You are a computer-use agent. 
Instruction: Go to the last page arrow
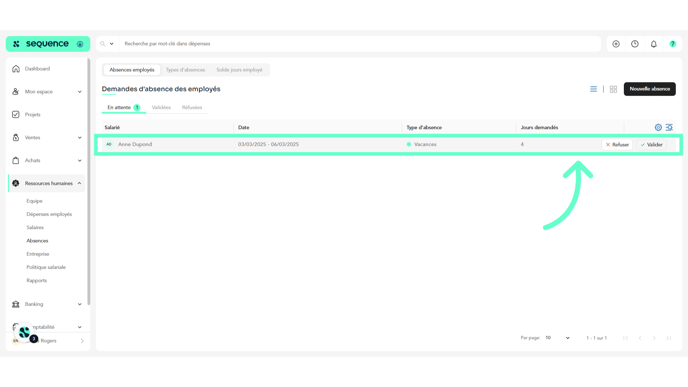click(x=669, y=338)
